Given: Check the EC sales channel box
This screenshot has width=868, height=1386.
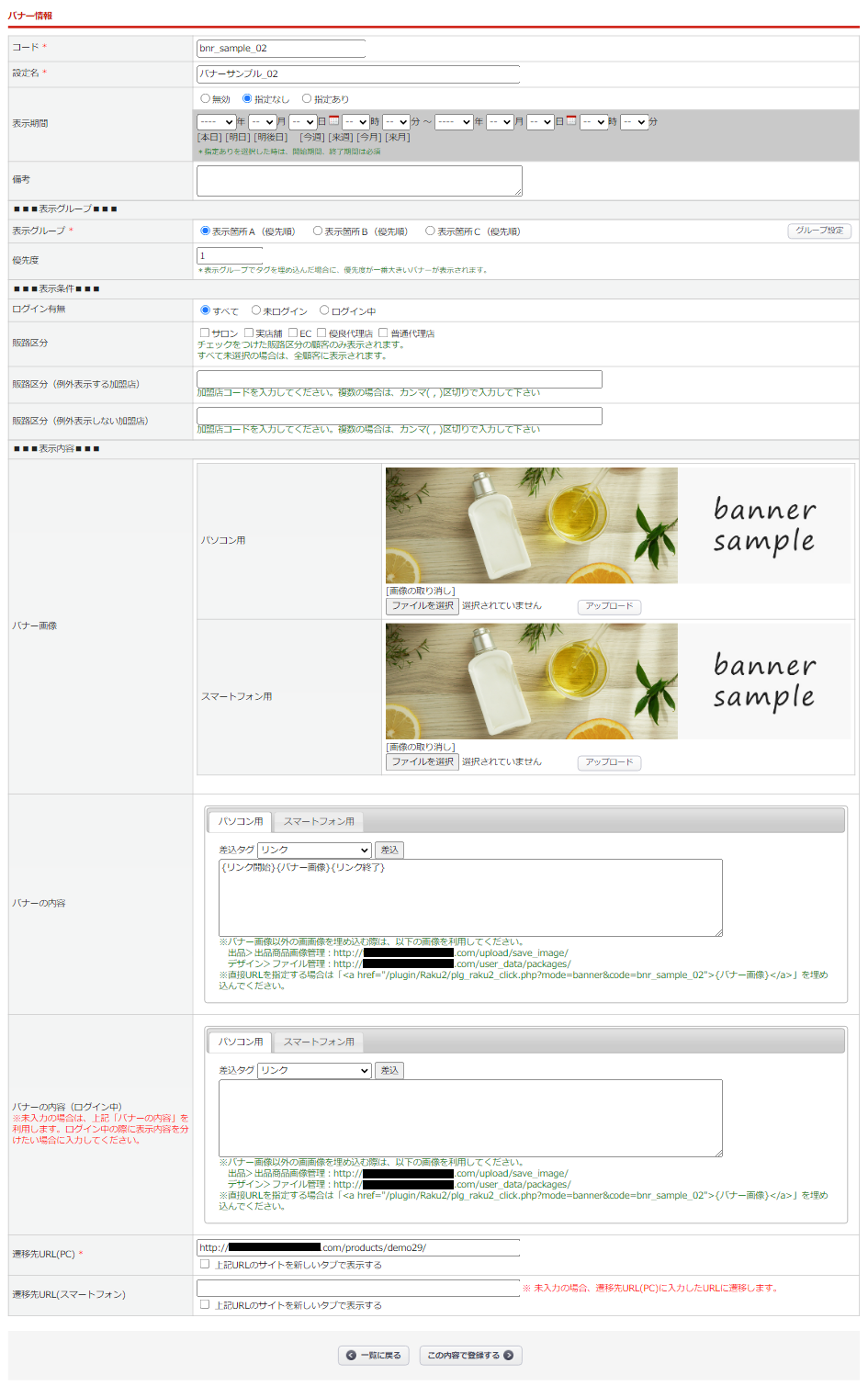Looking at the screenshot, I should click(293, 332).
